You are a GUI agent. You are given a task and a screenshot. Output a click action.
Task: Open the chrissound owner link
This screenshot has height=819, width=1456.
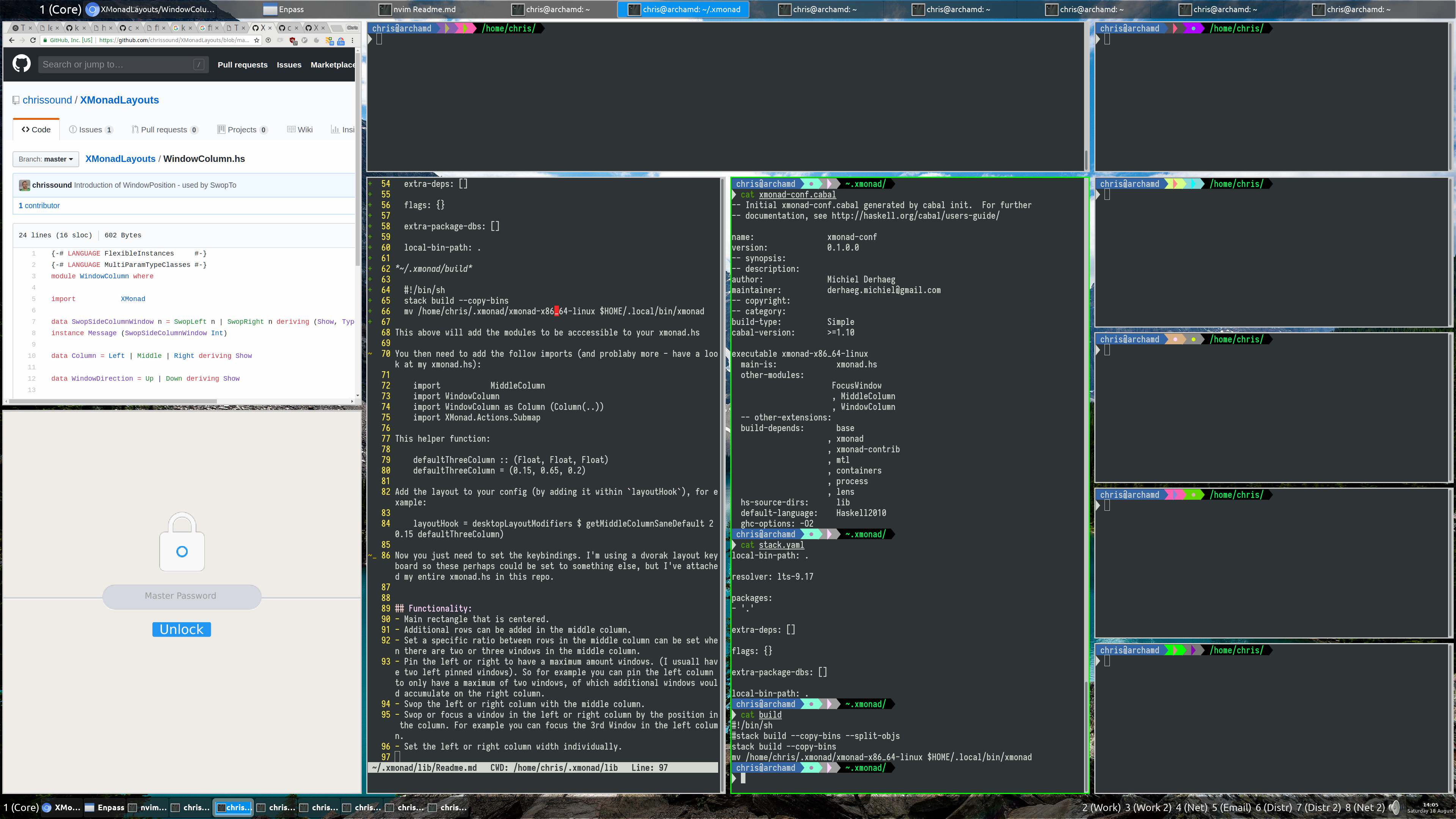tap(47, 100)
